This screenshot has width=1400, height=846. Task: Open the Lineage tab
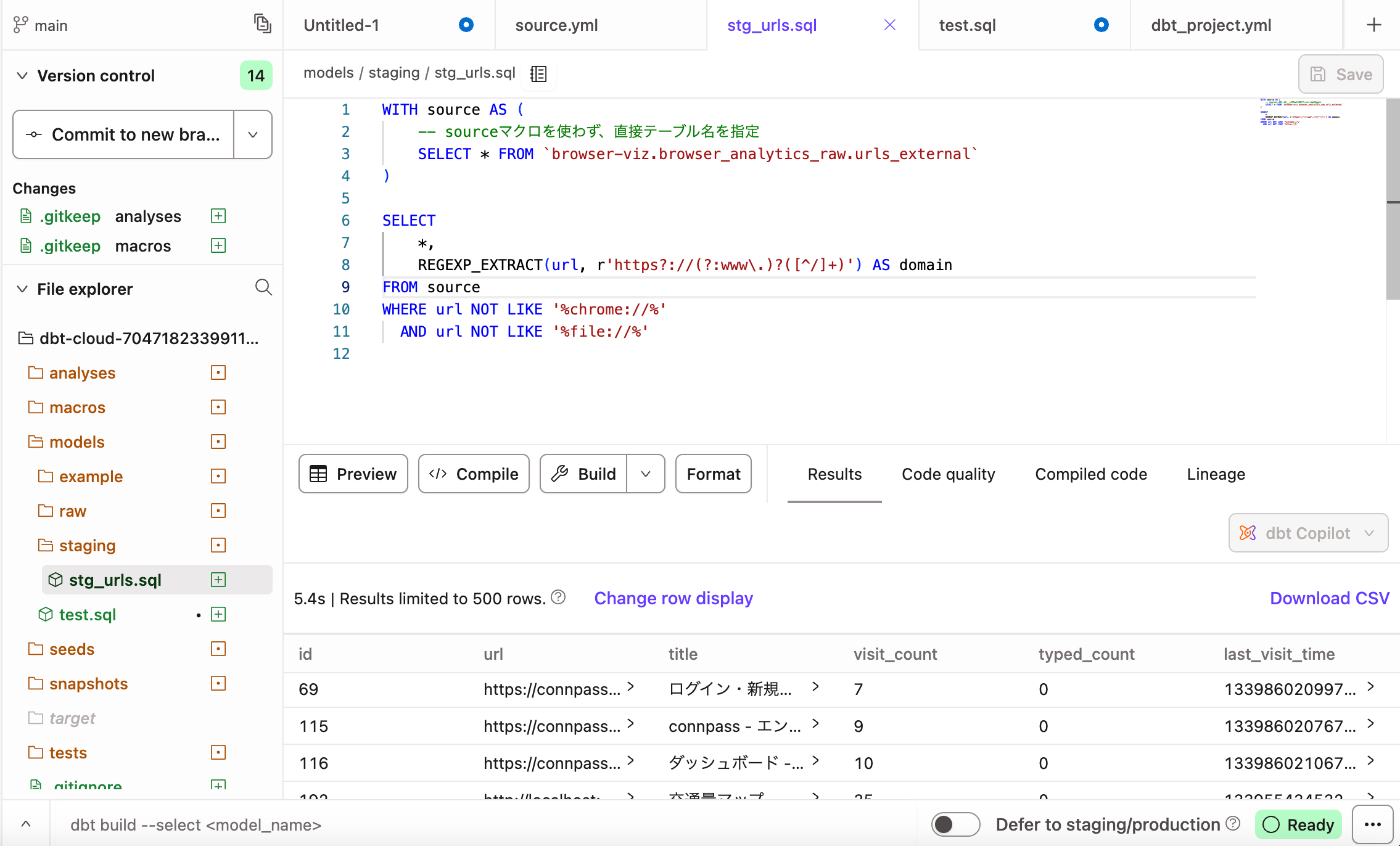[x=1216, y=474]
